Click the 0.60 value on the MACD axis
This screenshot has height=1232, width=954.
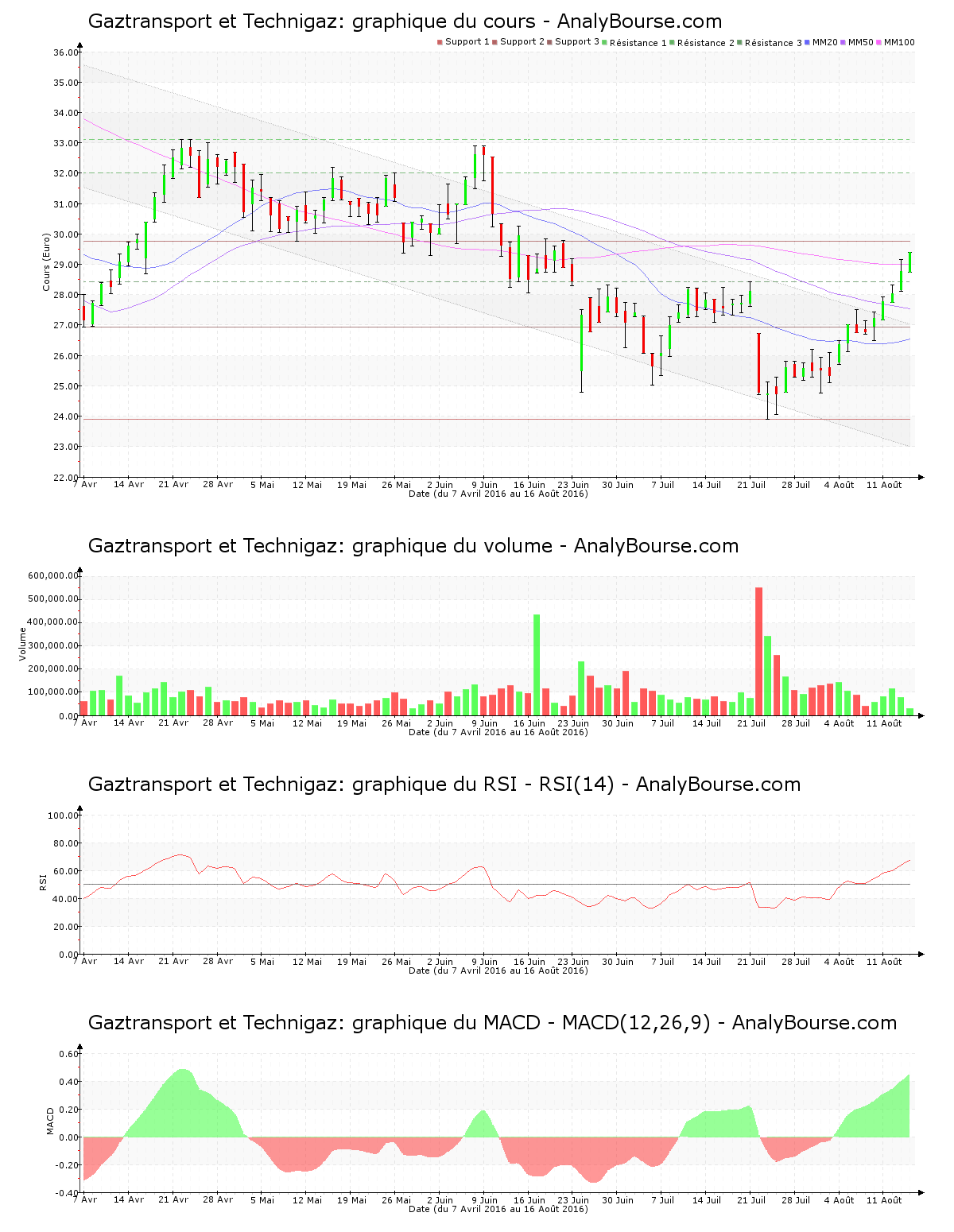(69, 1054)
